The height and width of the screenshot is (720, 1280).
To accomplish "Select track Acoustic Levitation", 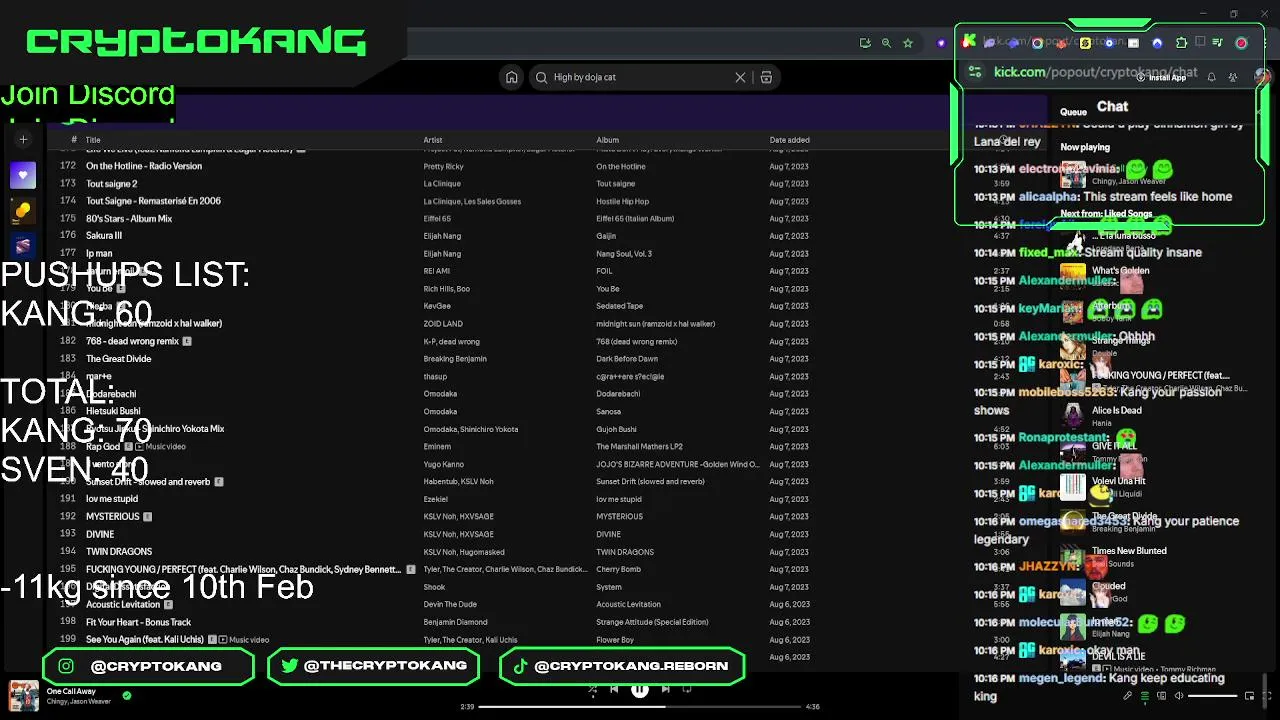I will (123, 605).
